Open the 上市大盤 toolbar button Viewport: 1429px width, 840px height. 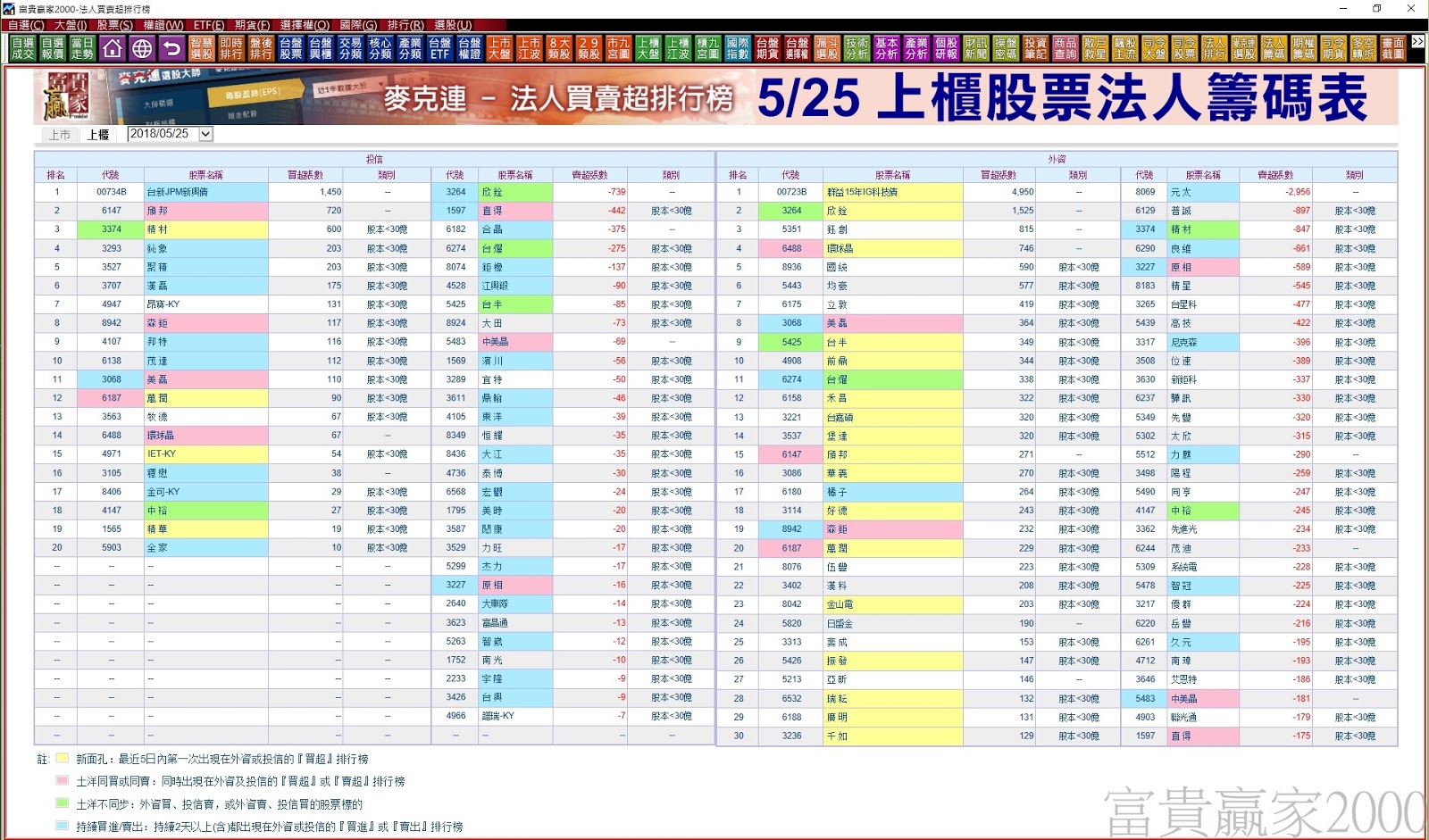(499, 48)
